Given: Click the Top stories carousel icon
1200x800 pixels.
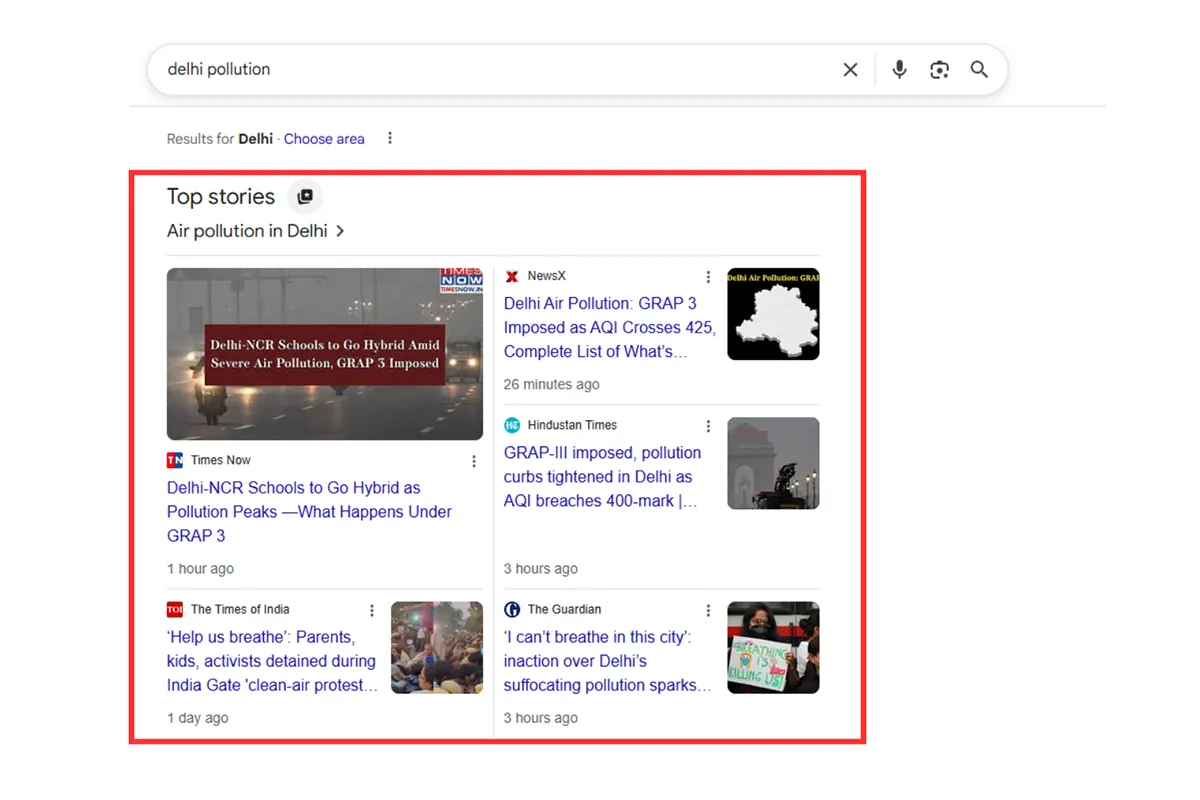Looking at the screenshot, I should click(x=305, y=197).
